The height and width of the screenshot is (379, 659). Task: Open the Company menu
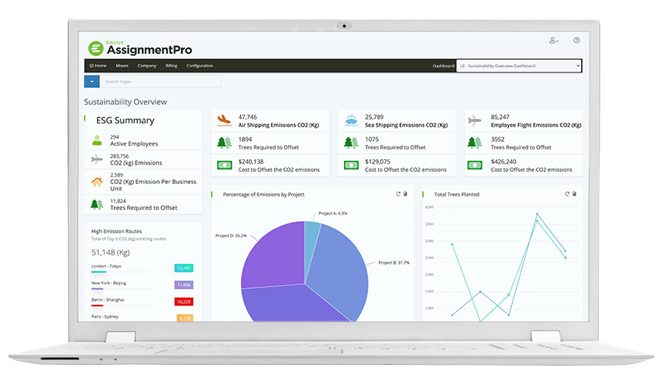click(x=147, y=66)
